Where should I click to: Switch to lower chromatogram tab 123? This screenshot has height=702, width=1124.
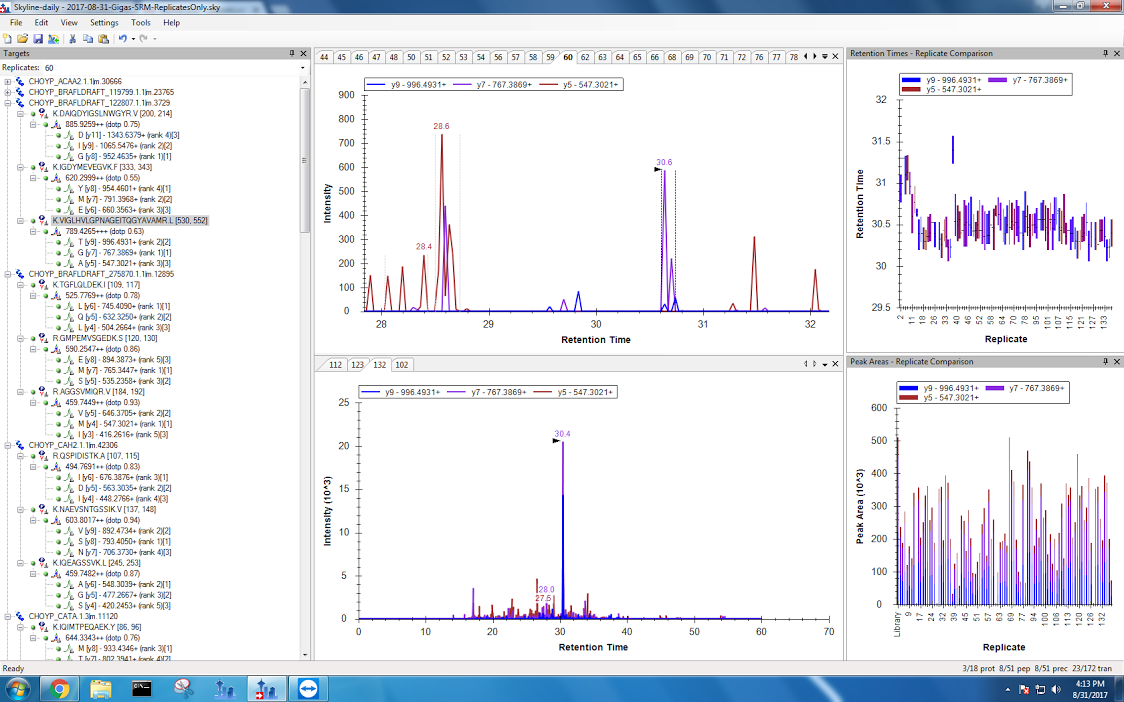point(357,365)
